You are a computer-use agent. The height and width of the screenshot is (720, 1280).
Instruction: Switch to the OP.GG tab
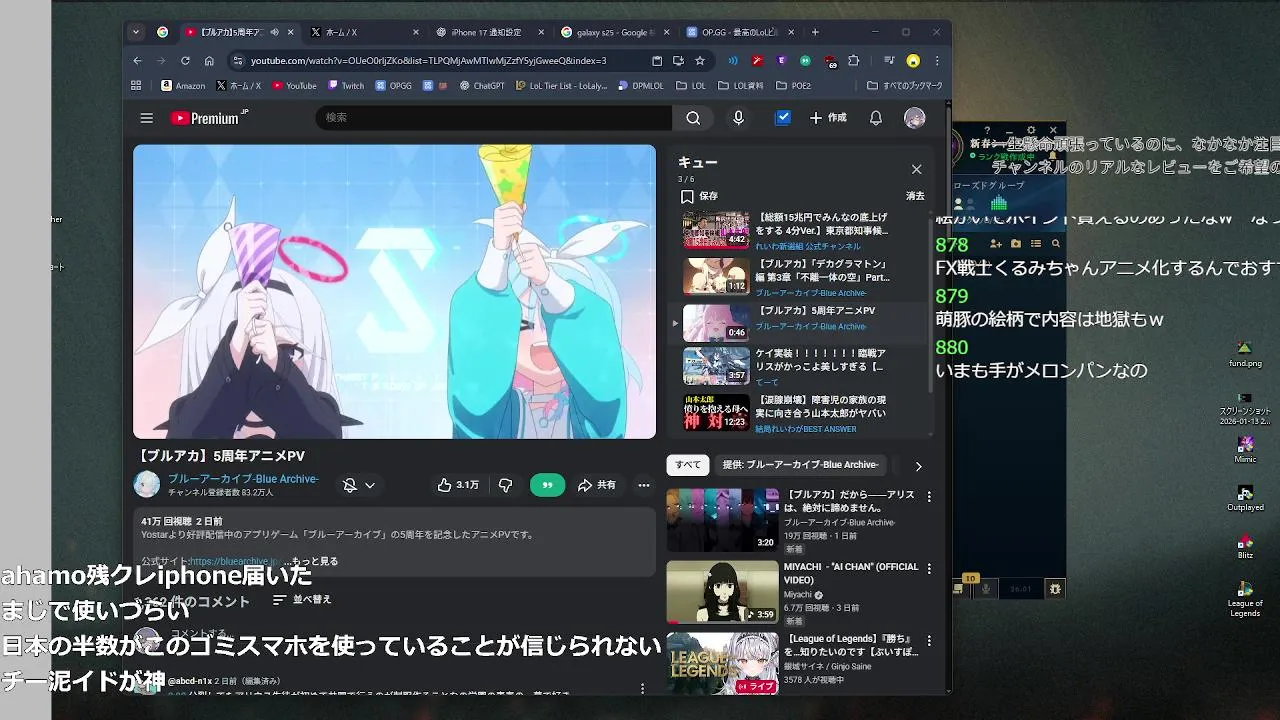738,32
